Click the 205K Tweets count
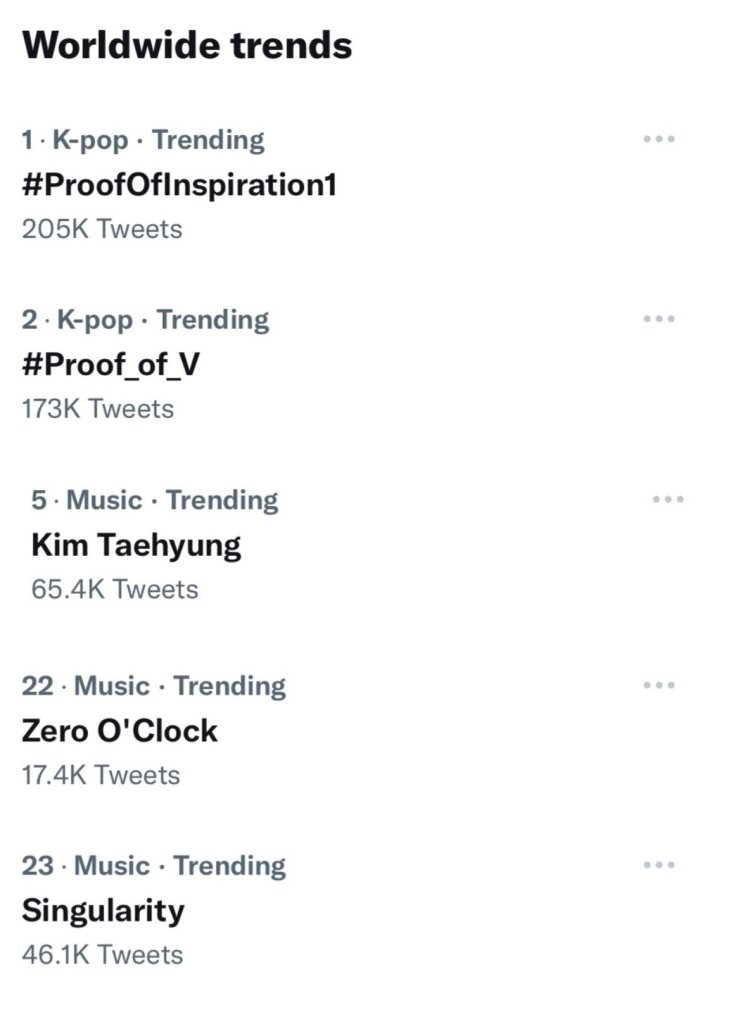Screen dimensions: 731x1024 pyautogui.click(x=102, y=229)
